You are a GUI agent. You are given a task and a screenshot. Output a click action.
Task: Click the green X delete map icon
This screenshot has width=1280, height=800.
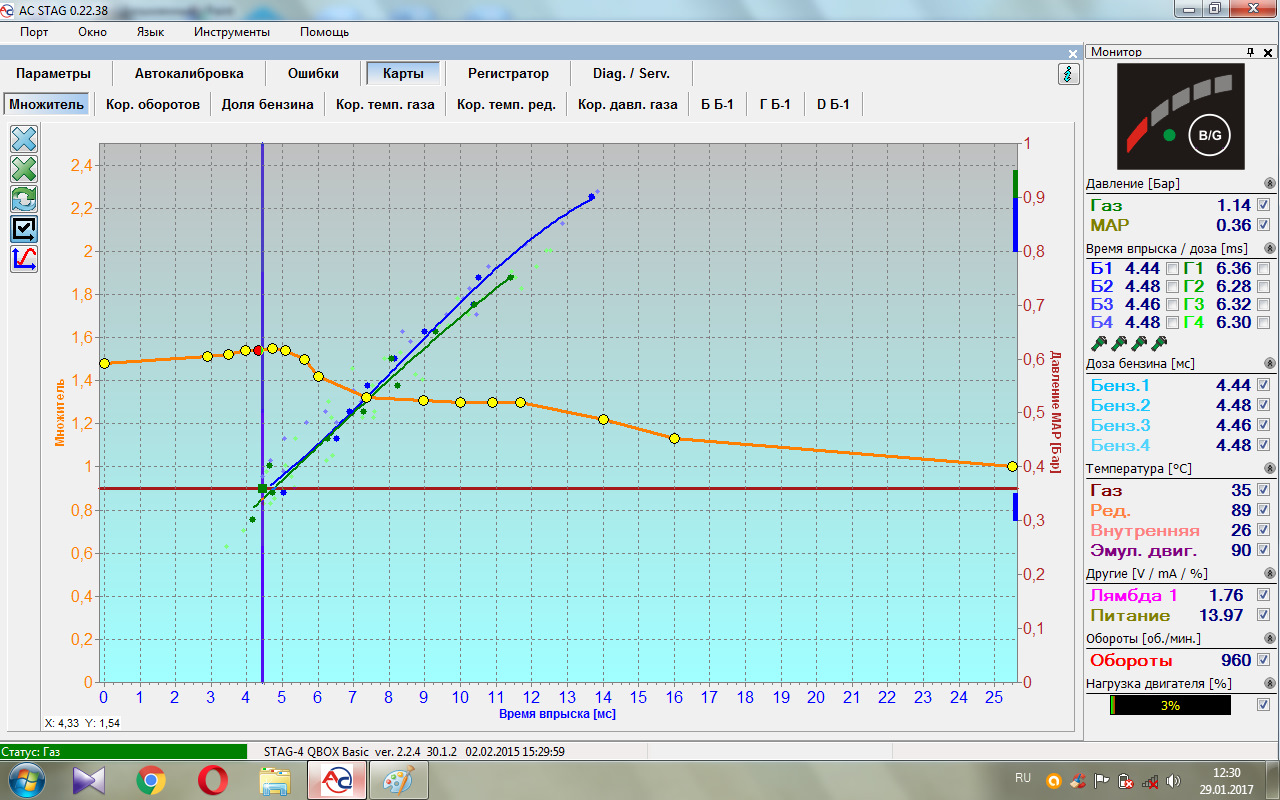[24, 169]
